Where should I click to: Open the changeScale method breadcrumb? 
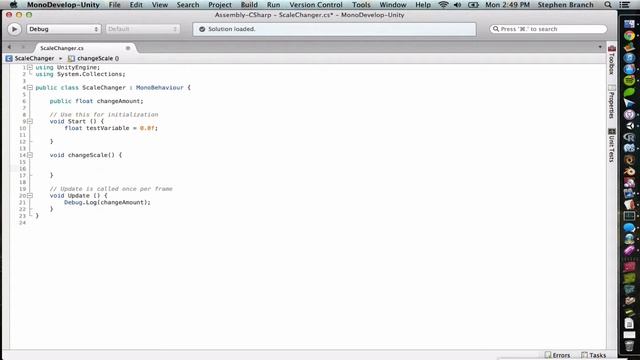(94, 58)
